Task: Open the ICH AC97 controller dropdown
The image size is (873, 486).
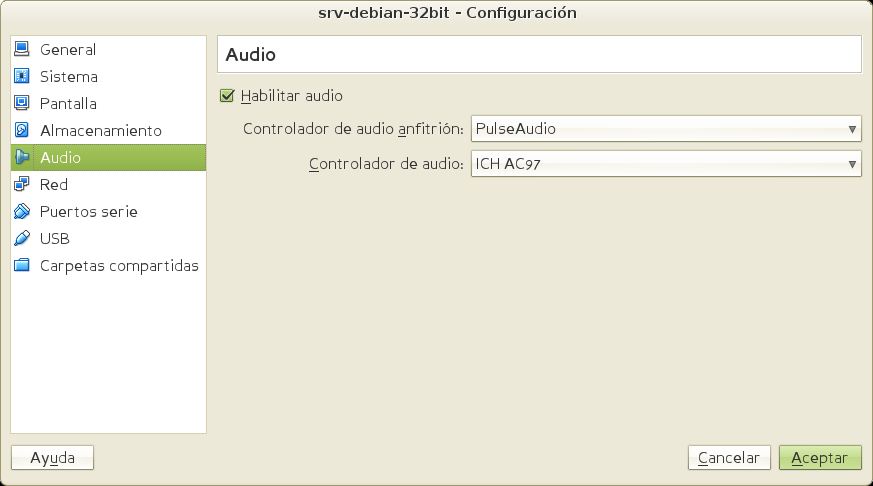Action: 666,164
